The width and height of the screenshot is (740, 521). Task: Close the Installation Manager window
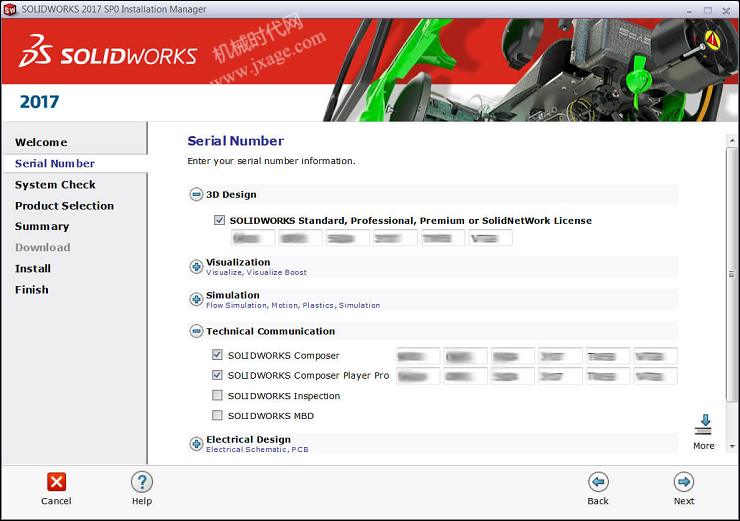726,10
